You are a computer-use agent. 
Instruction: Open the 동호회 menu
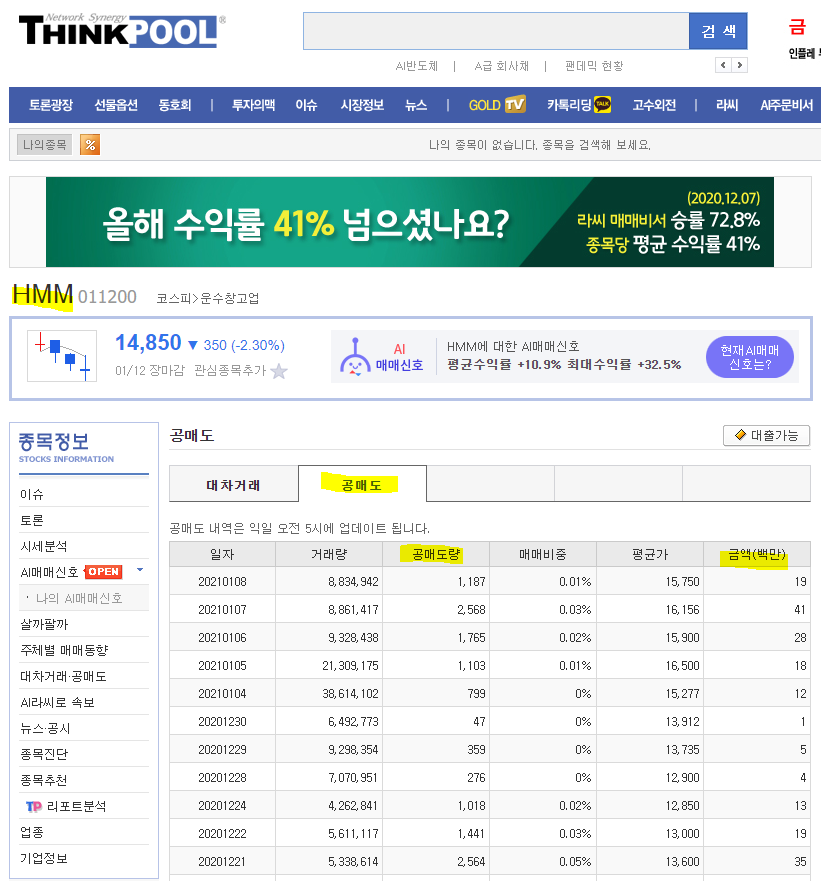pos(175,105)
